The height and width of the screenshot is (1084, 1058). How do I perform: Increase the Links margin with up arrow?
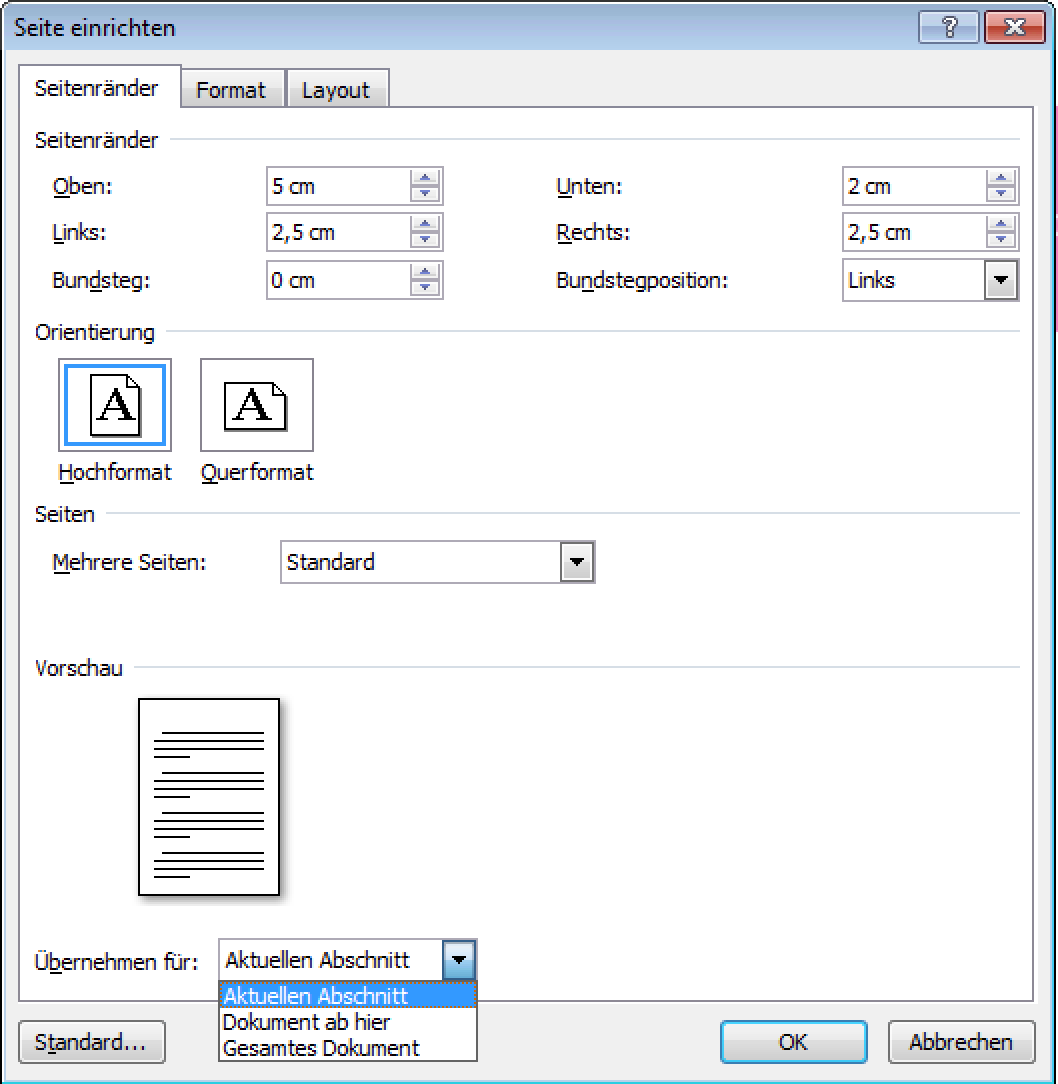point(425,226)
